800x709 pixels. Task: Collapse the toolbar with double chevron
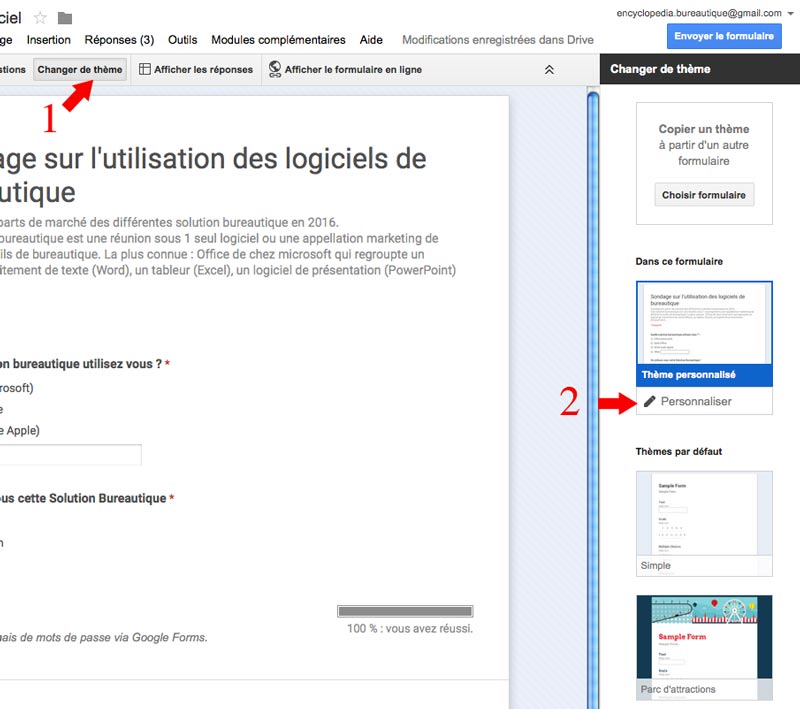pos(548,70)
